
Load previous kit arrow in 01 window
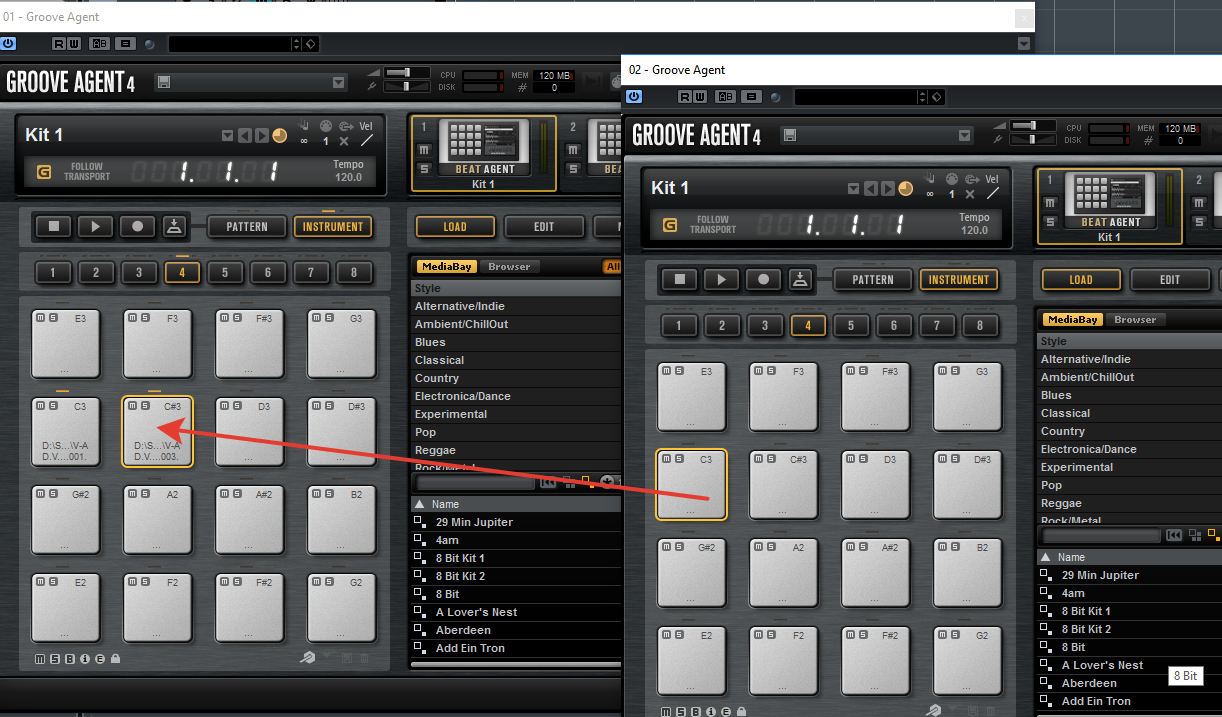(x=244, y=135)
